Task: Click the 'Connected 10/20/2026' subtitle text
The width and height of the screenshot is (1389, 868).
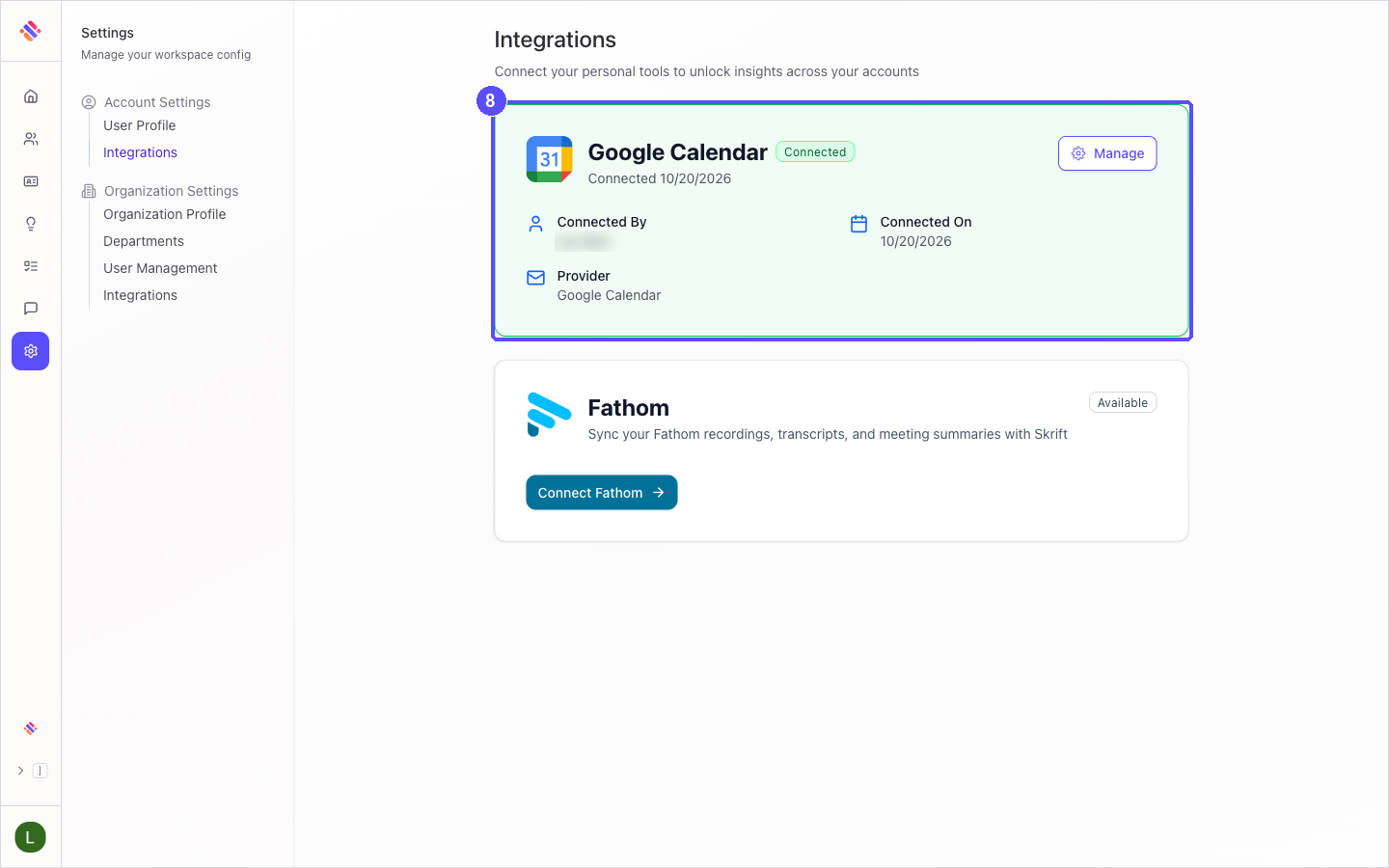Action: (660, 178)
